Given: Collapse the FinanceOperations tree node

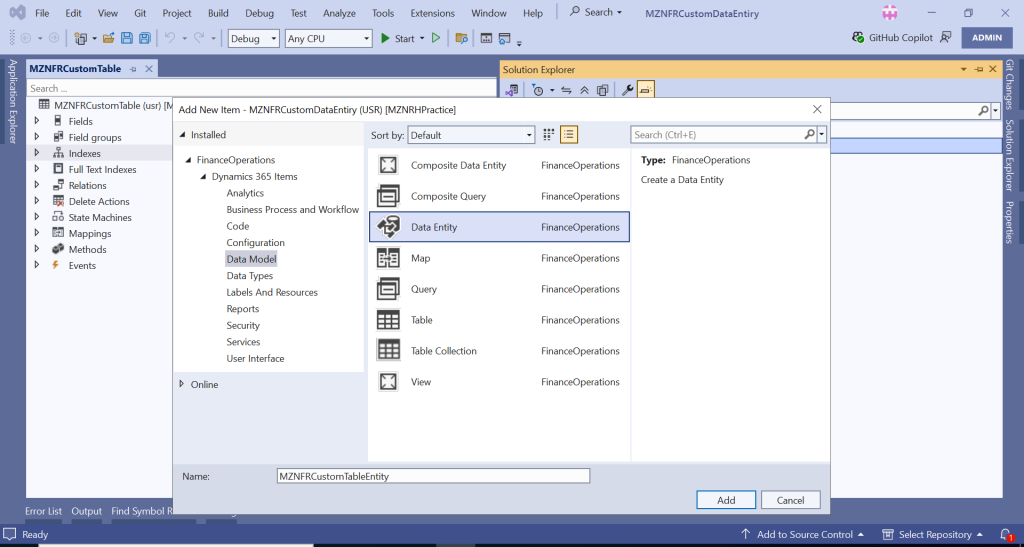Looking at the screenshot, I should pos(188,160).
